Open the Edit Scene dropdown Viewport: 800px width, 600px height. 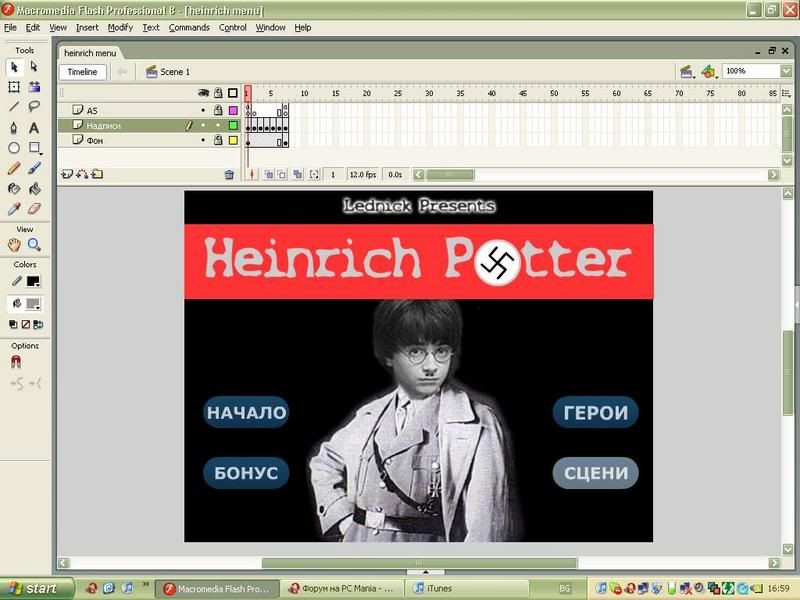click(686, 71)
